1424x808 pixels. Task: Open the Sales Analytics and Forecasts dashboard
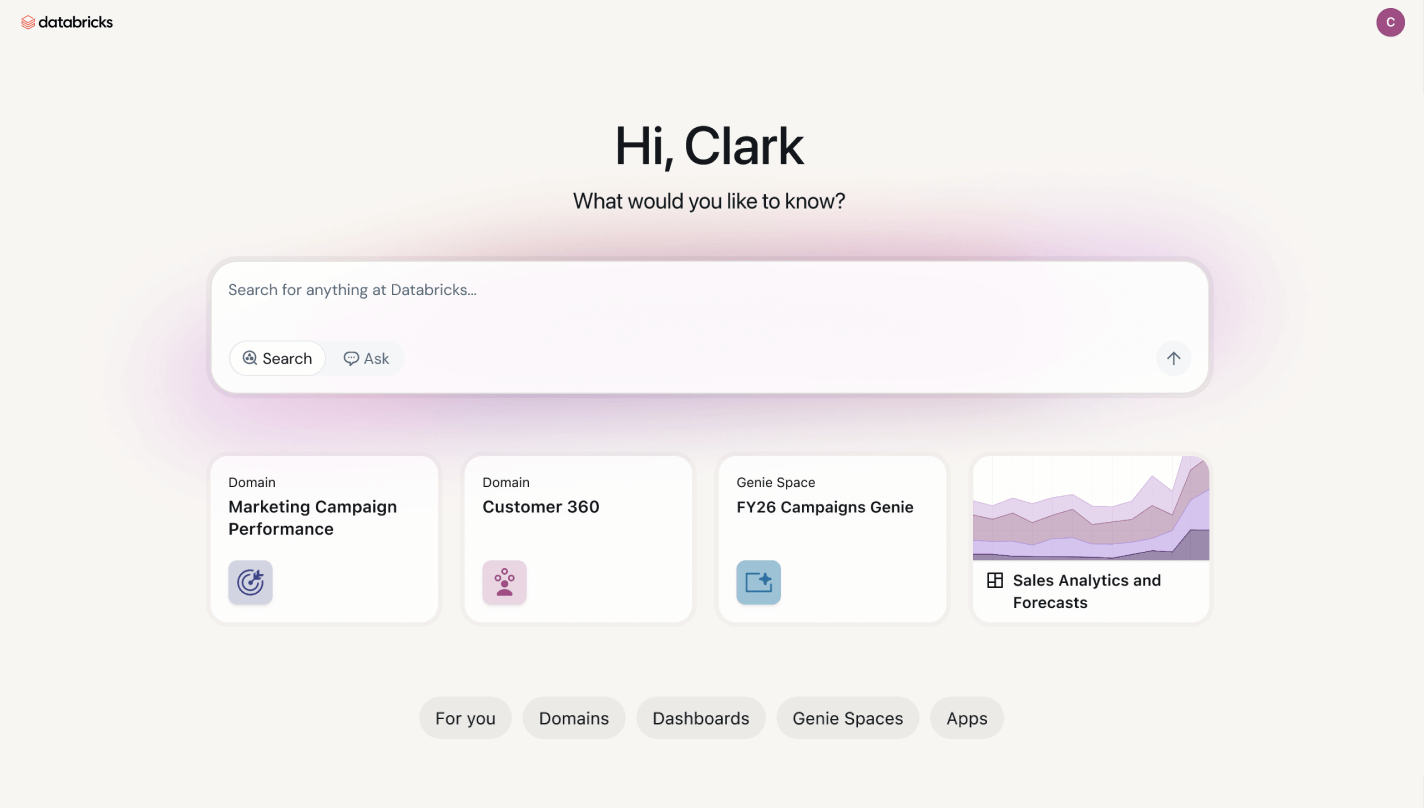(x=1091, y=539)
